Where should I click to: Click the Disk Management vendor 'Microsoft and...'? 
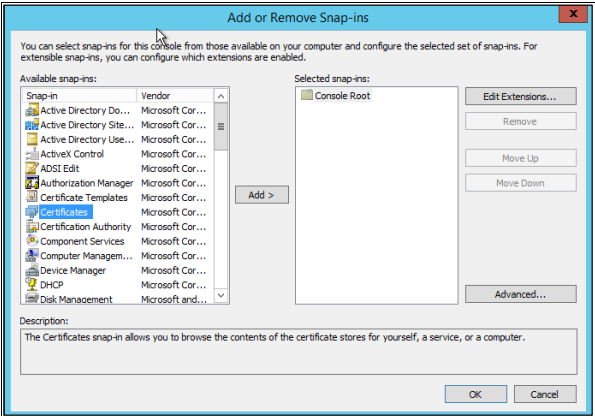coord(174,299)
